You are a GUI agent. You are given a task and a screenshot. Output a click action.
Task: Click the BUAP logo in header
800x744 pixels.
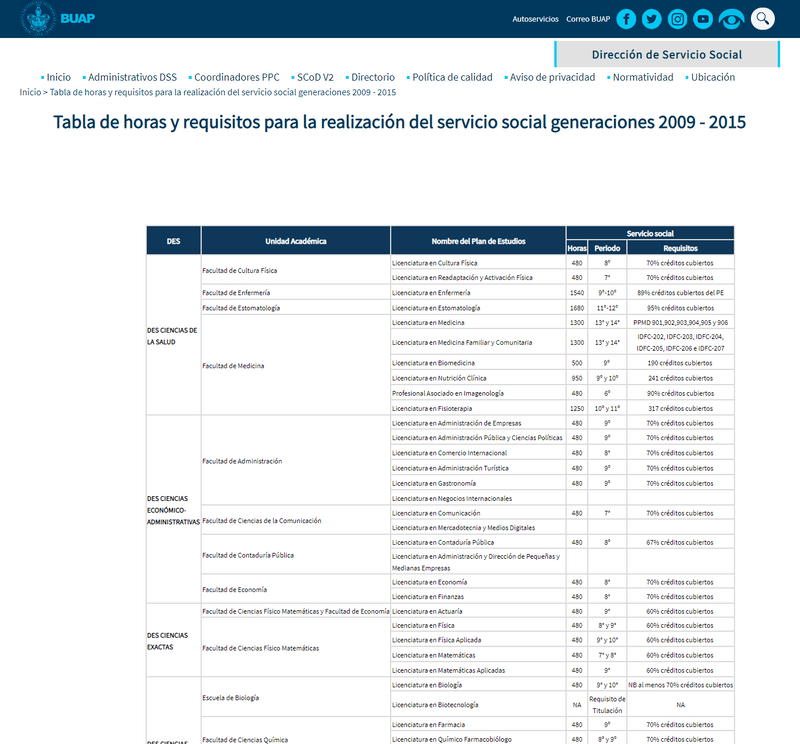click(58, 18)
